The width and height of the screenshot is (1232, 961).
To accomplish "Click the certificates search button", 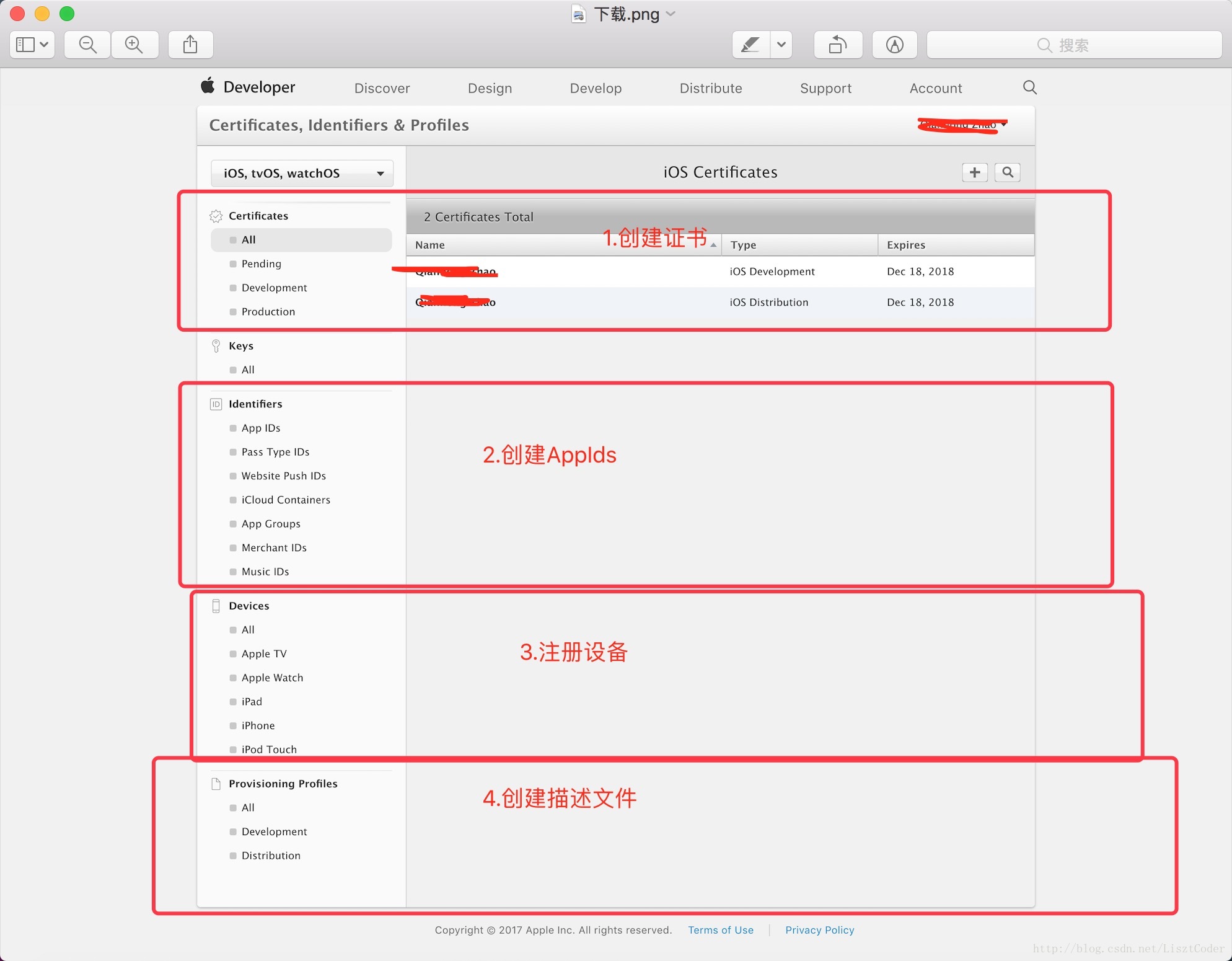I will coord(1008,172).
